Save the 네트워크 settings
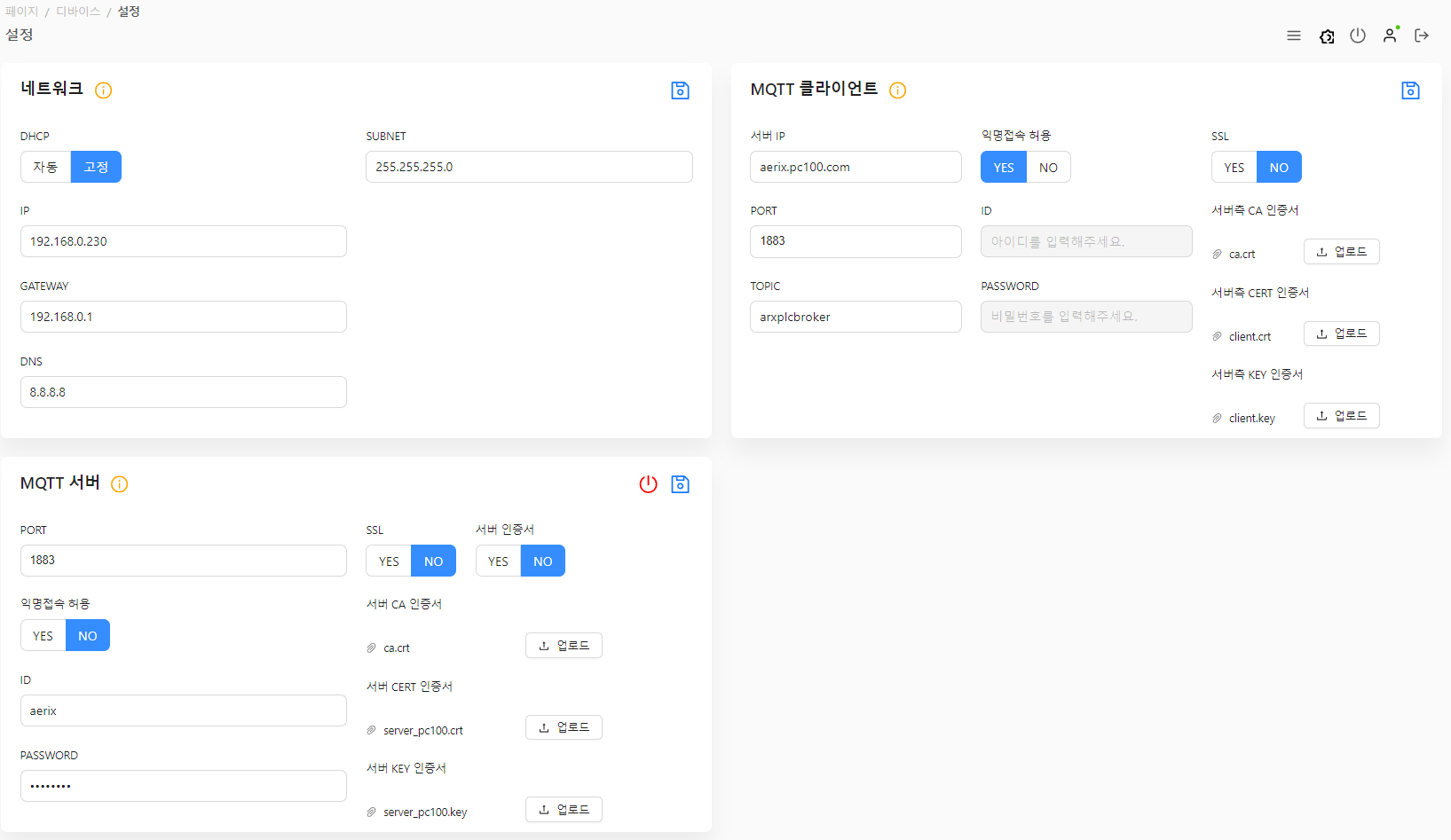 coord(681,90)
